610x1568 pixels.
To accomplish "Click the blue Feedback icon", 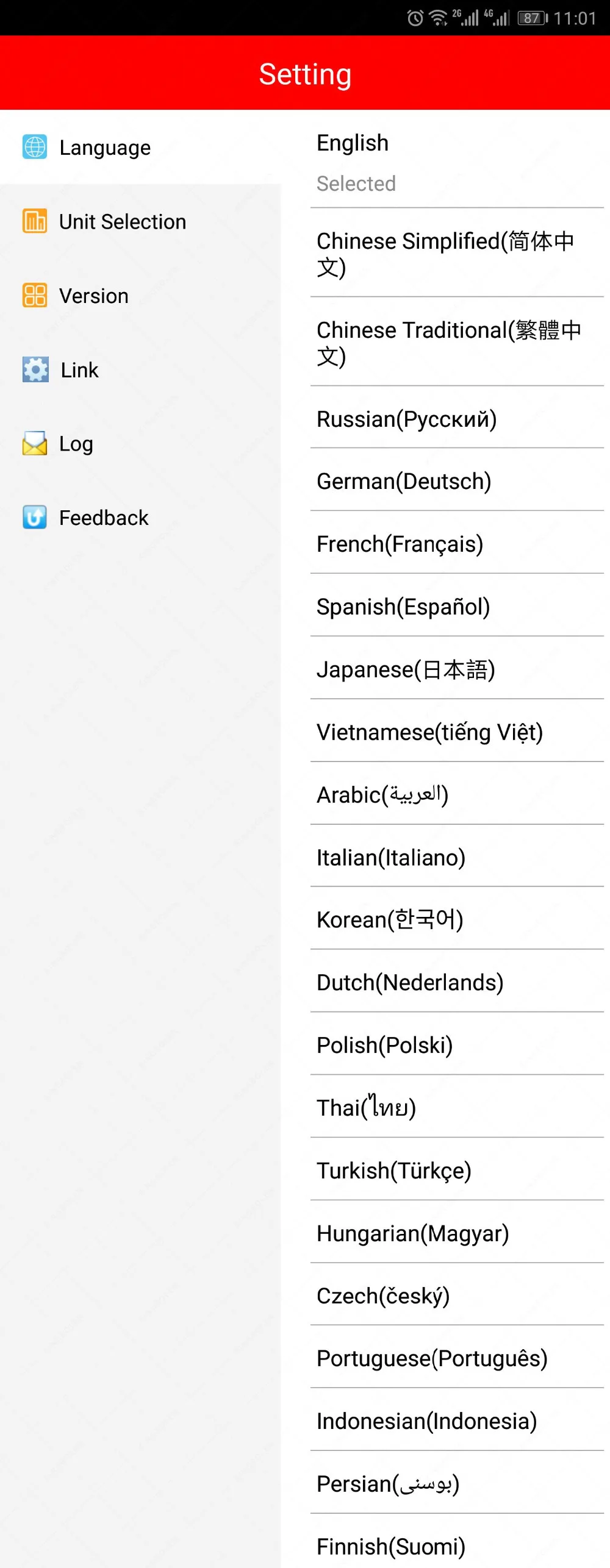I will click(35, 518).
